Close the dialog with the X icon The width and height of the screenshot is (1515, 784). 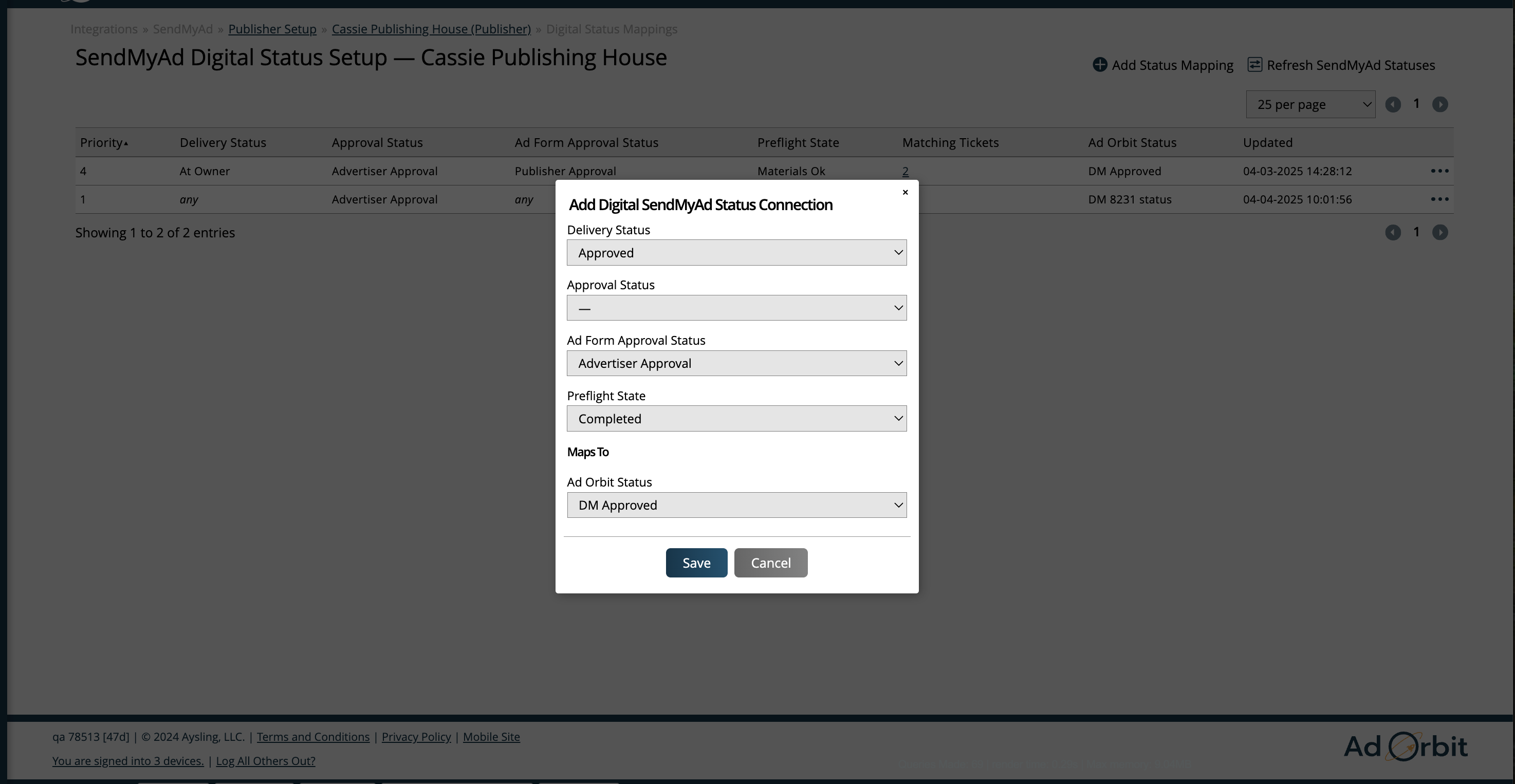coord(905,192)
